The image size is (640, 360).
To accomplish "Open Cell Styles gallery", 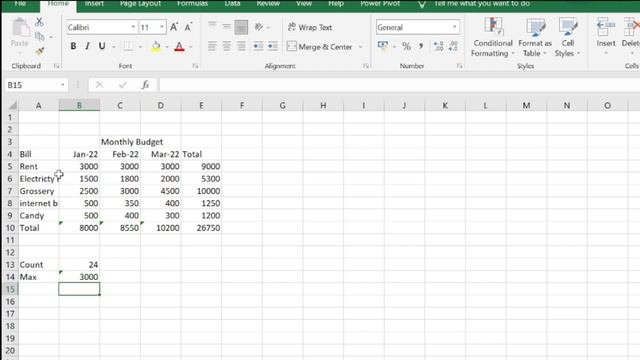I will pos(567,37).
